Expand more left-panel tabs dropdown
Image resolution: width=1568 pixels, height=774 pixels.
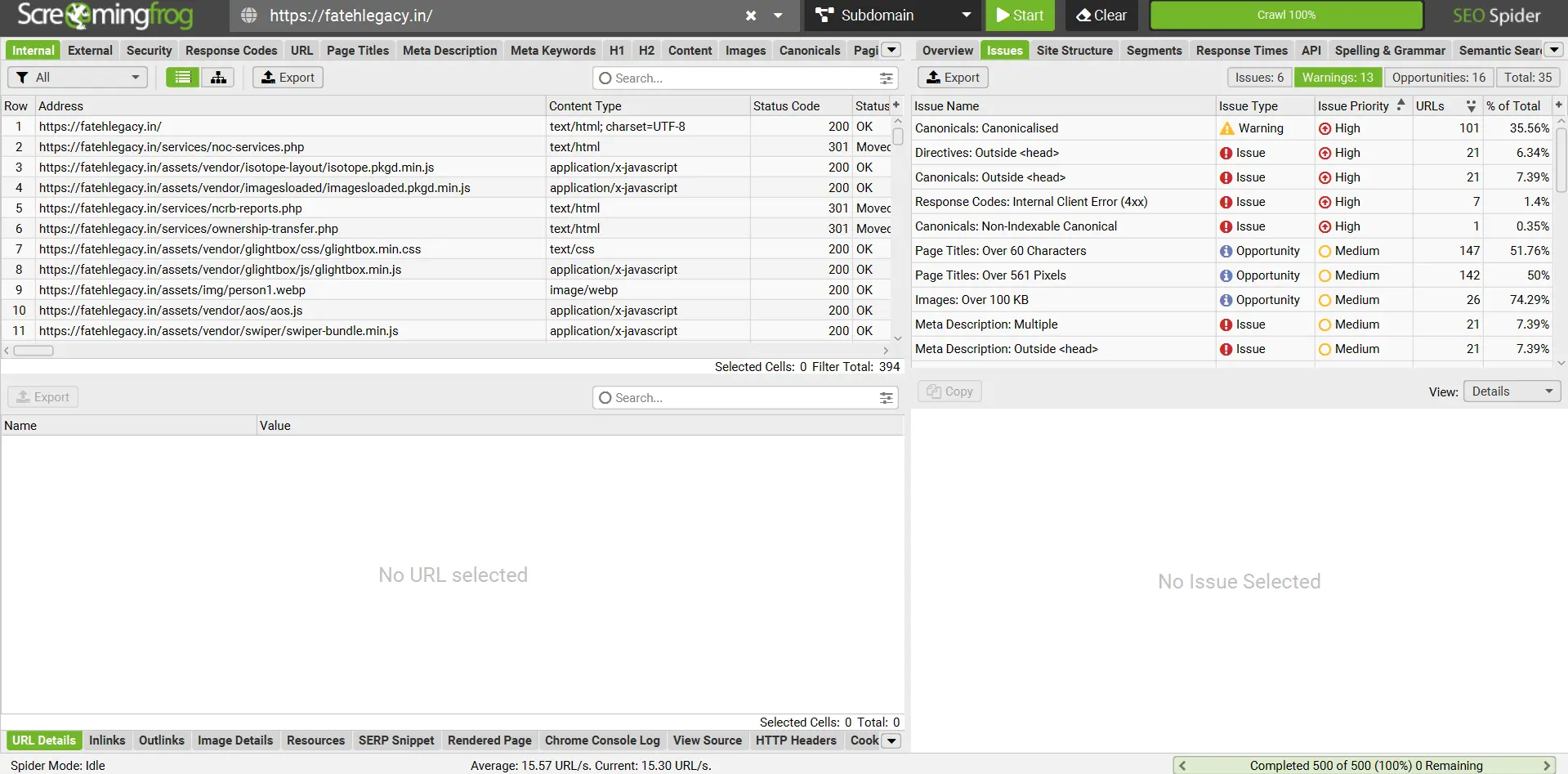tap(892, 51)
